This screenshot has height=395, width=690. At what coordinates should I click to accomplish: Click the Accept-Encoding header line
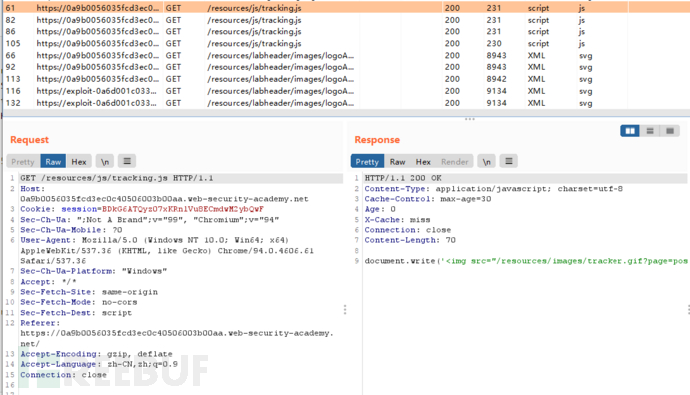click(96, 354)
